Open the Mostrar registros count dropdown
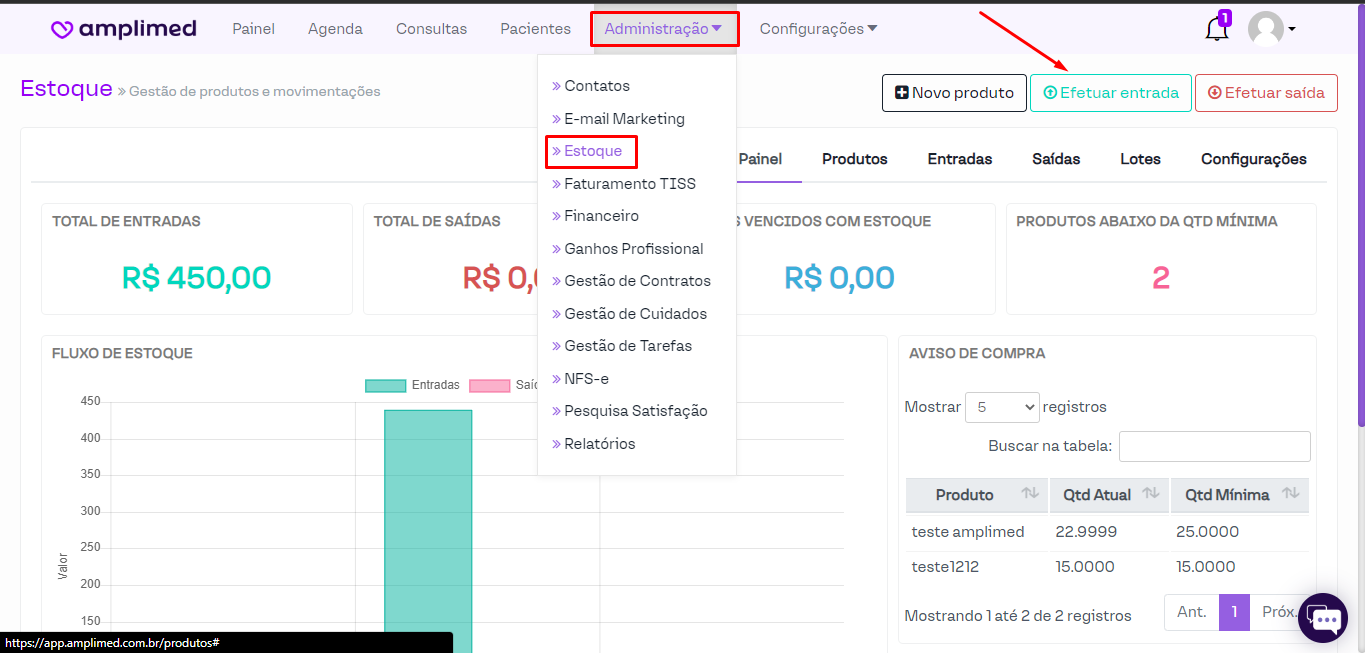Viewport: 1365px width, 653px height. (x=1002, y=407)
